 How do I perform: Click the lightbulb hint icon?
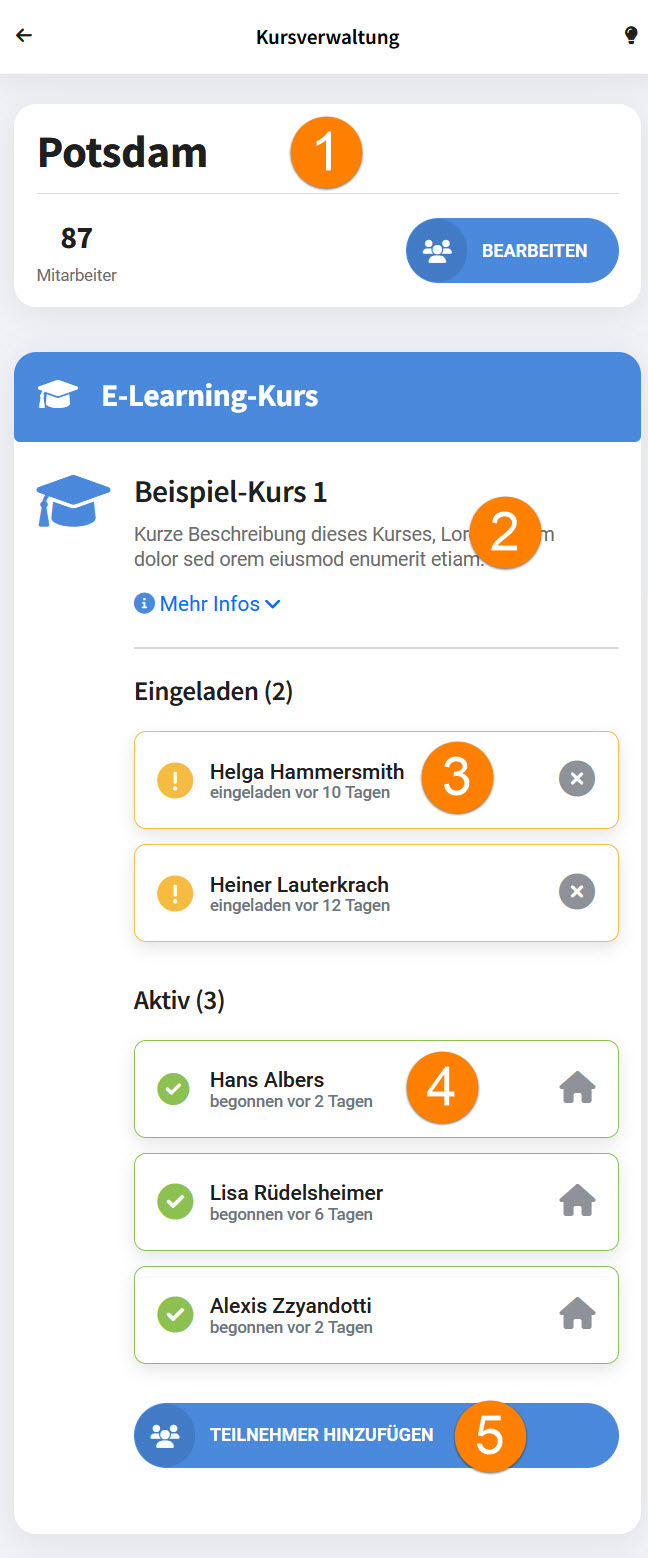click(631, 36)
